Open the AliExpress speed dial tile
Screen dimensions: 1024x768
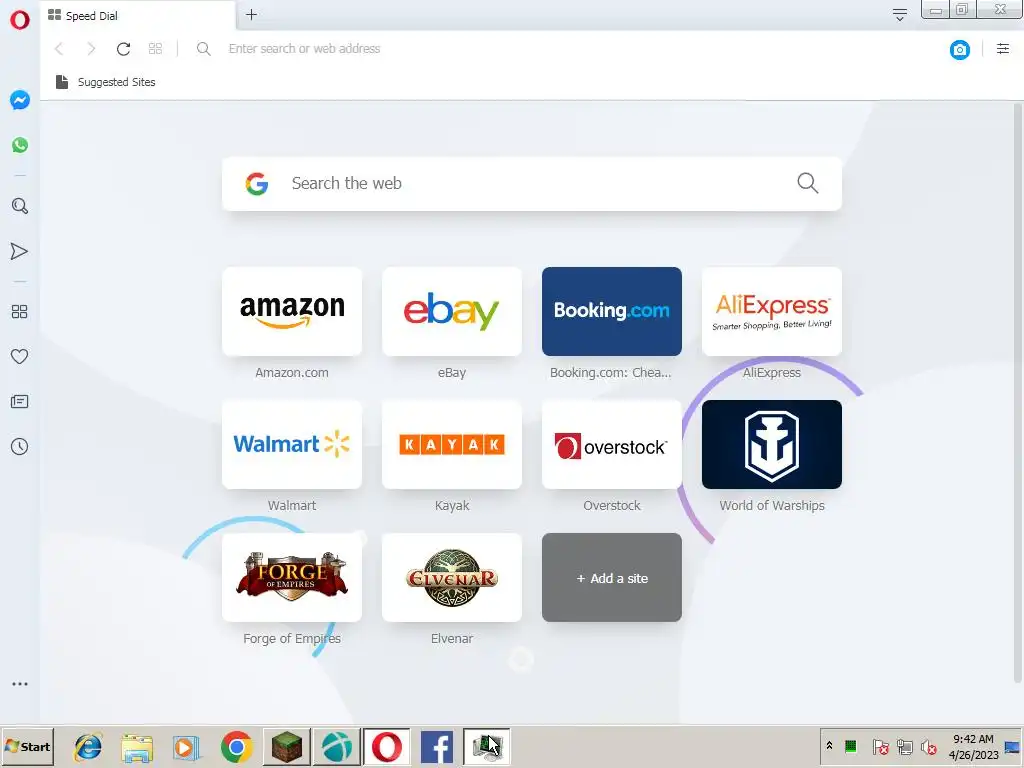(x=772, y=312)
